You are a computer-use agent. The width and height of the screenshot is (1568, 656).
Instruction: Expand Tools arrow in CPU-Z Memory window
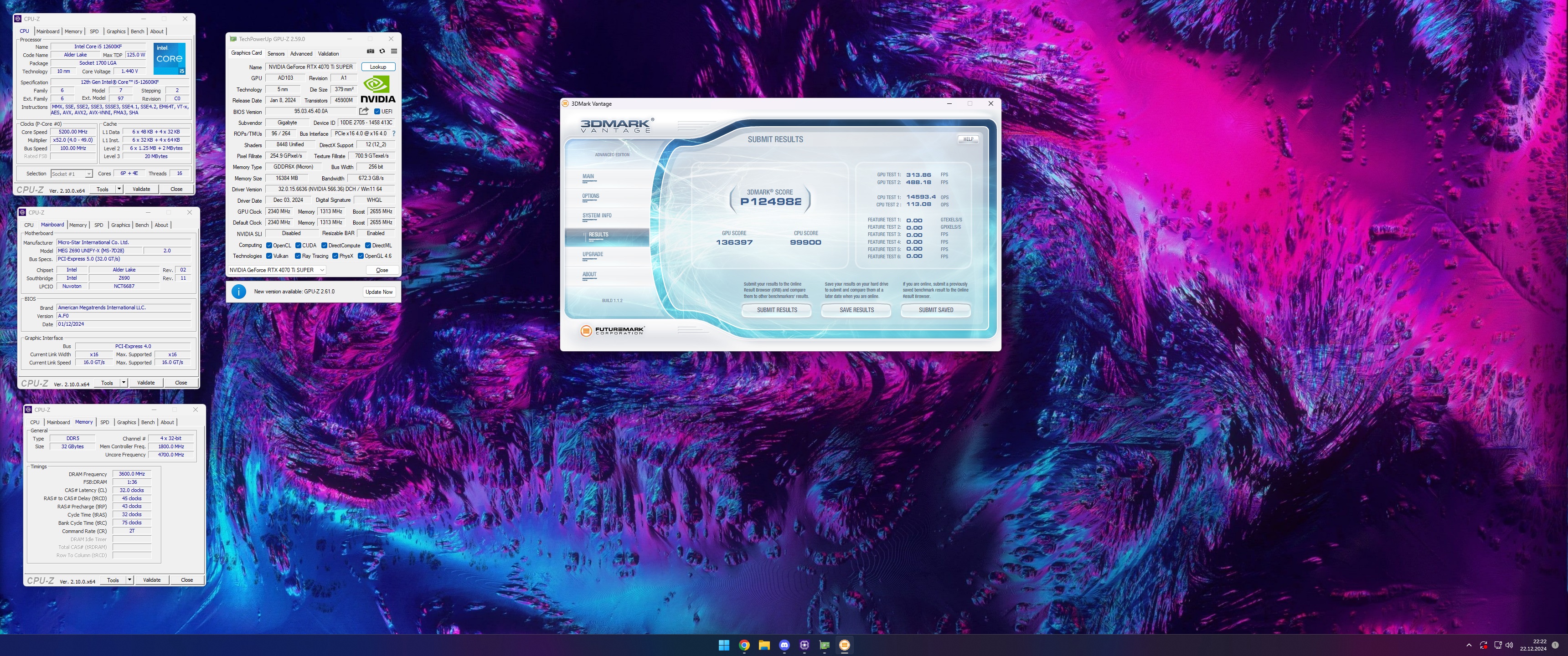tap(129, 579)
